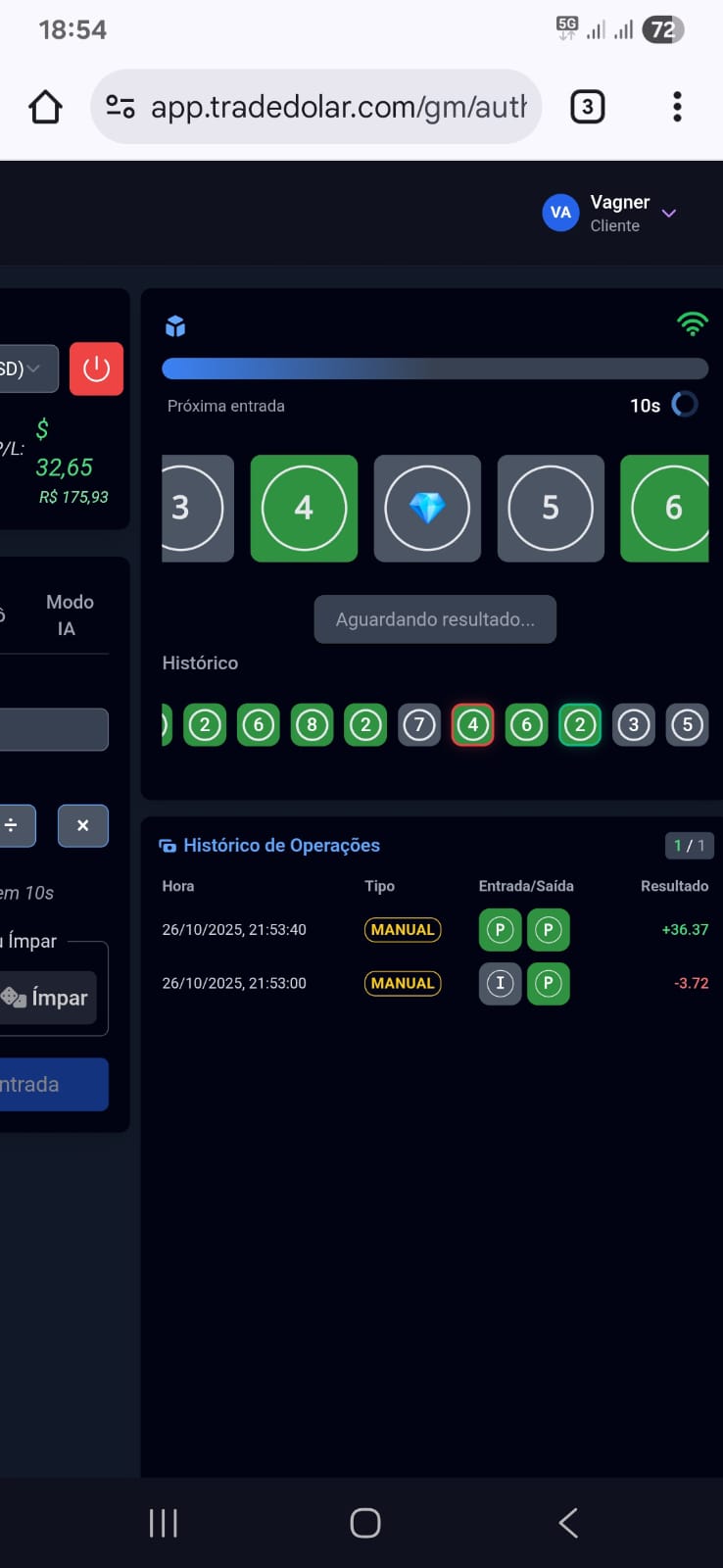Tap the Android recent apps button
The height and width of the screenshot is (1568, 723).
pyautogui.click(x=164, y=1523)
